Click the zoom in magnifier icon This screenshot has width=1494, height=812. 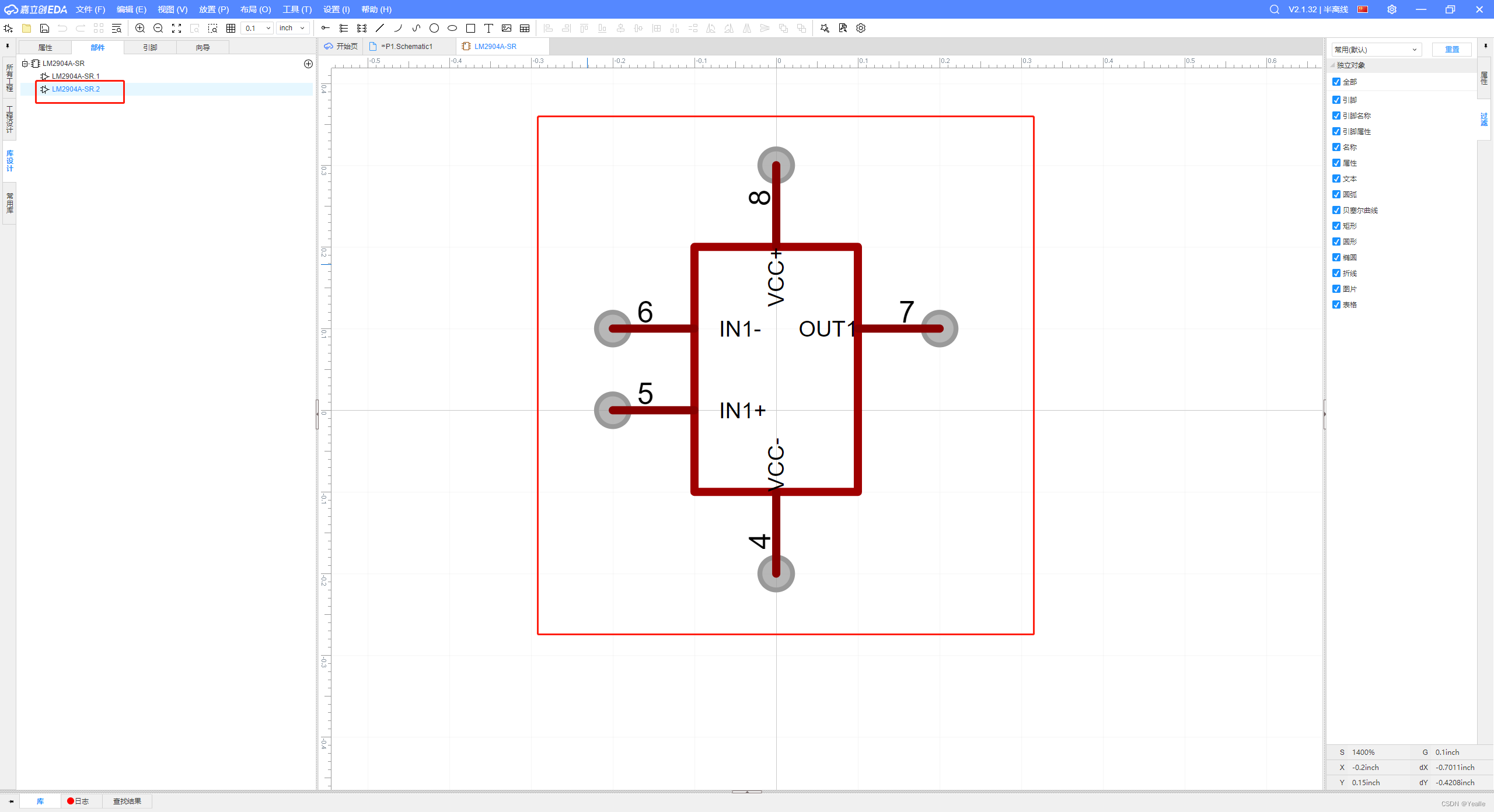[x=140, y=28]
